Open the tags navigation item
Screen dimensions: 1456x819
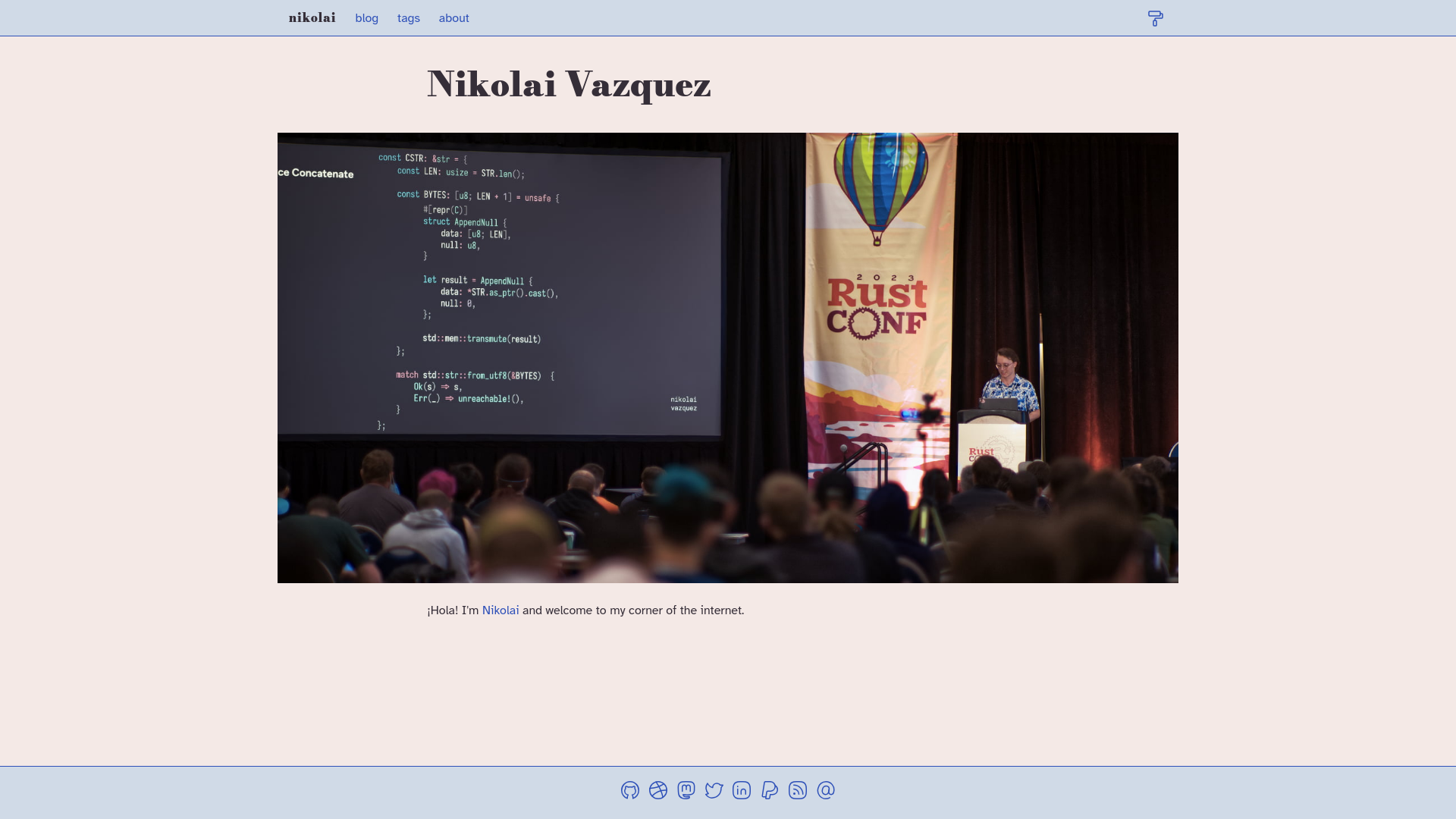pyautogui.click(x=409, y=18)
